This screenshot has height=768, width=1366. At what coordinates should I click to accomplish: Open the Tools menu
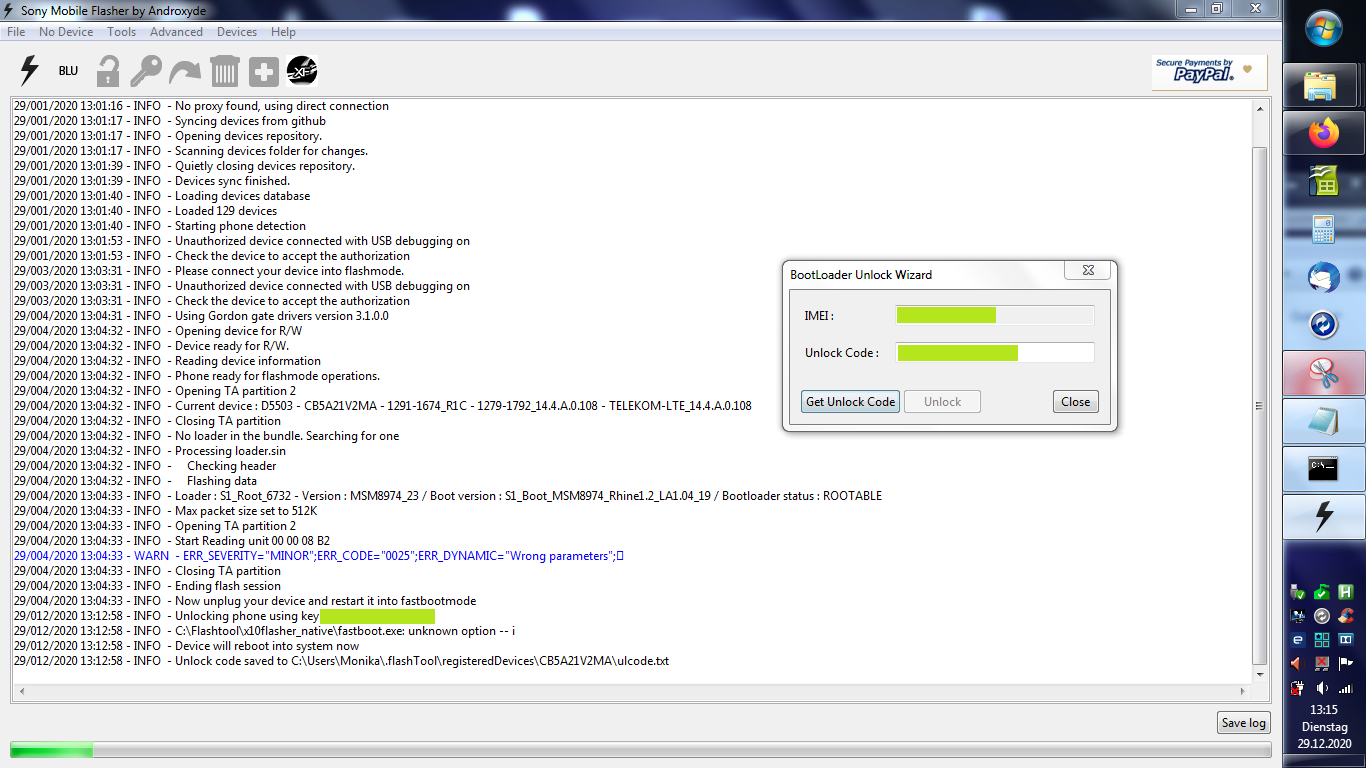[x=122, y=32]
